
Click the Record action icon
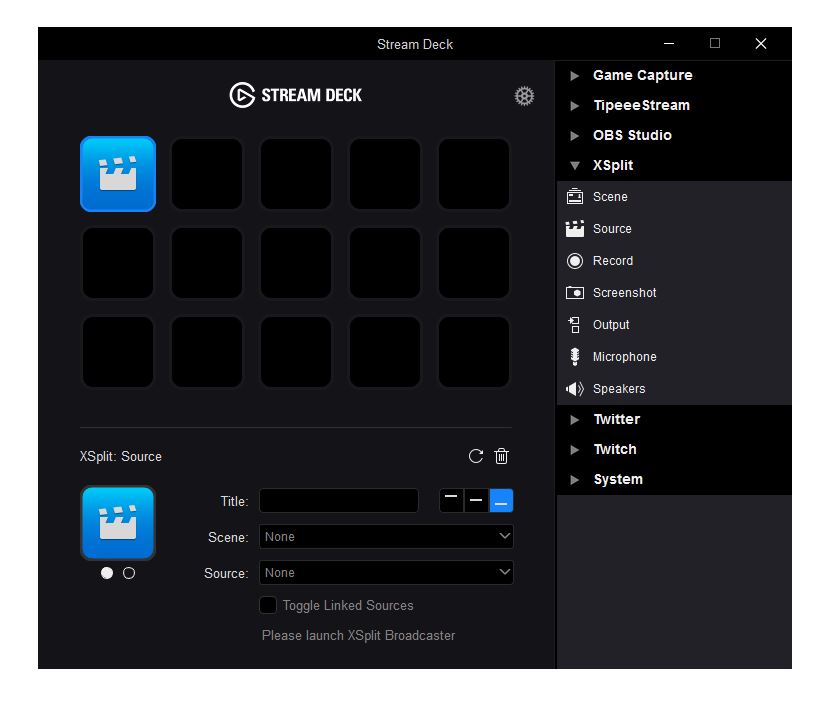(x=574, y=260)
